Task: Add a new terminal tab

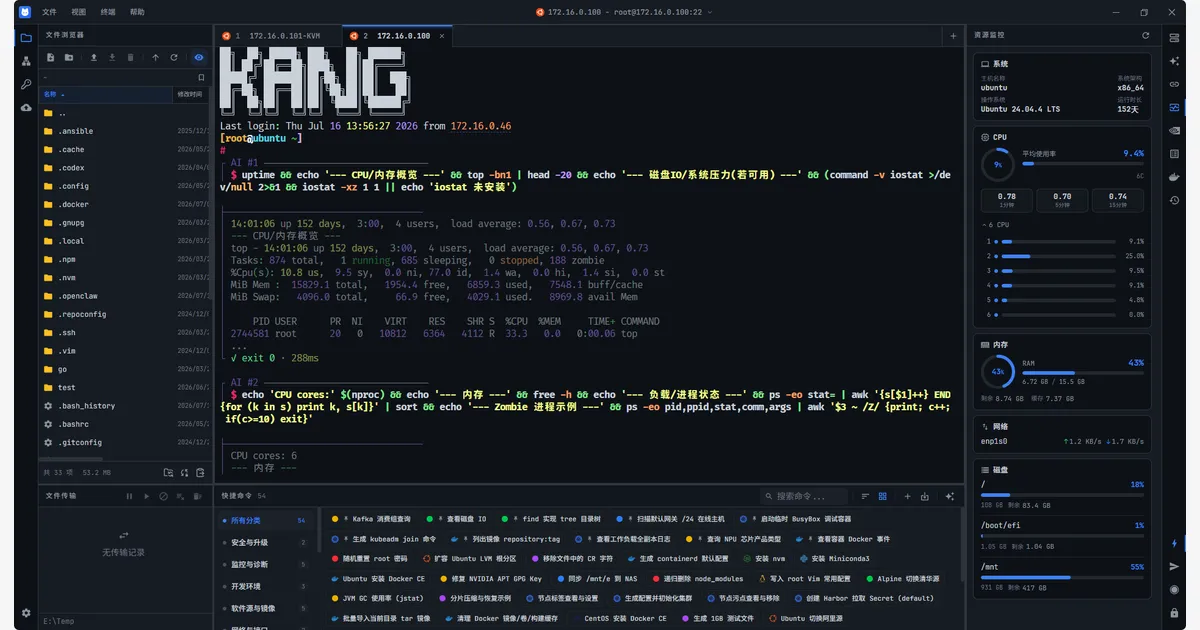Action: pyautogui.click(x=953, y=35)
